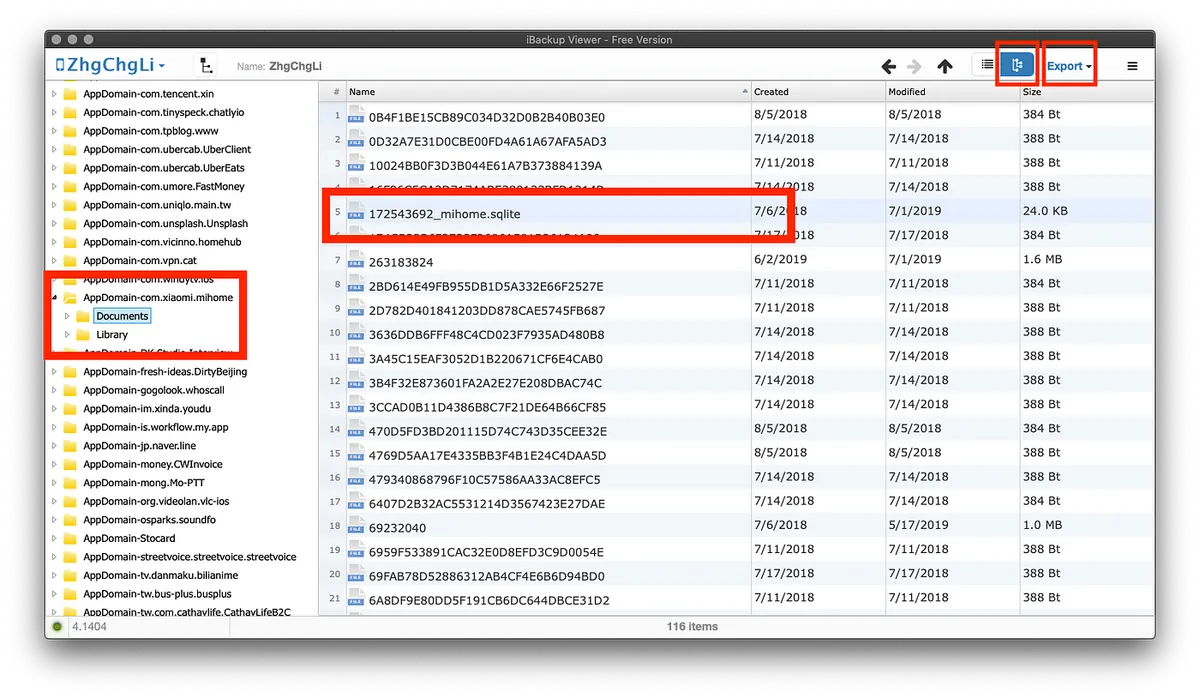The image size is (1200, 698).
Task: Click file icon of 172543692_mihome.sqlite
Action: tap(357, 213)
